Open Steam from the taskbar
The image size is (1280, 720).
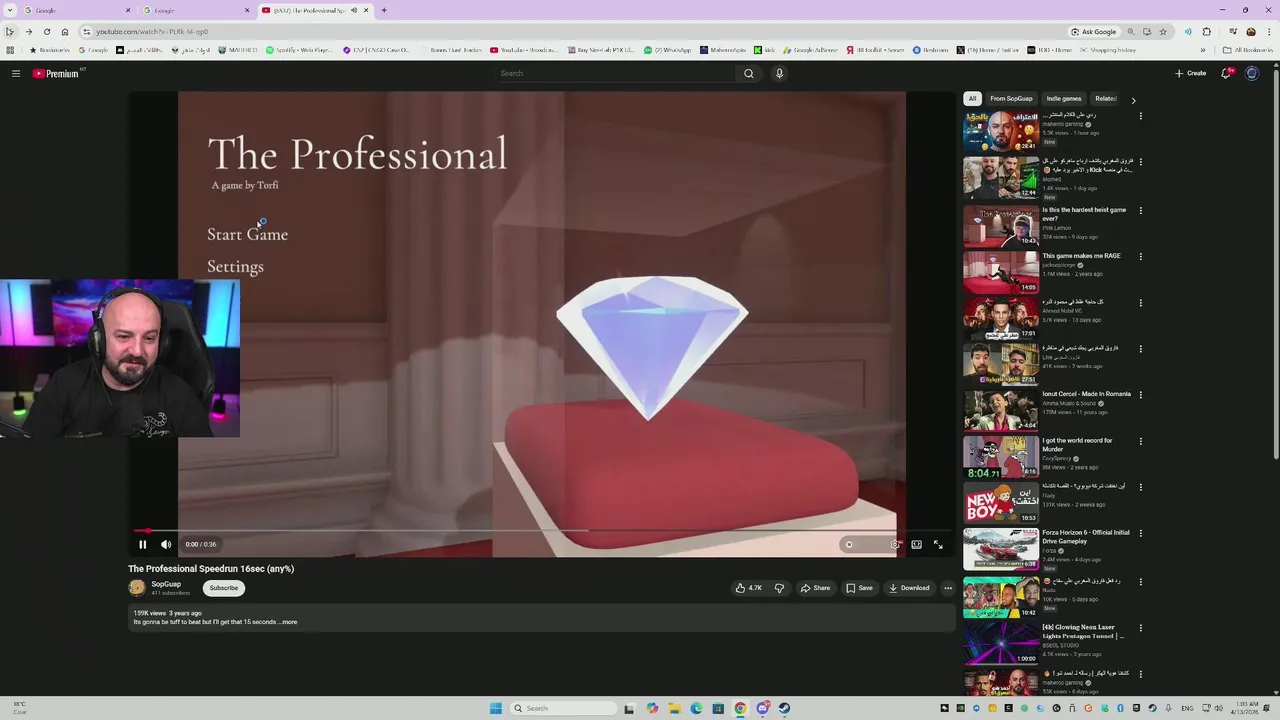(784, 708)
